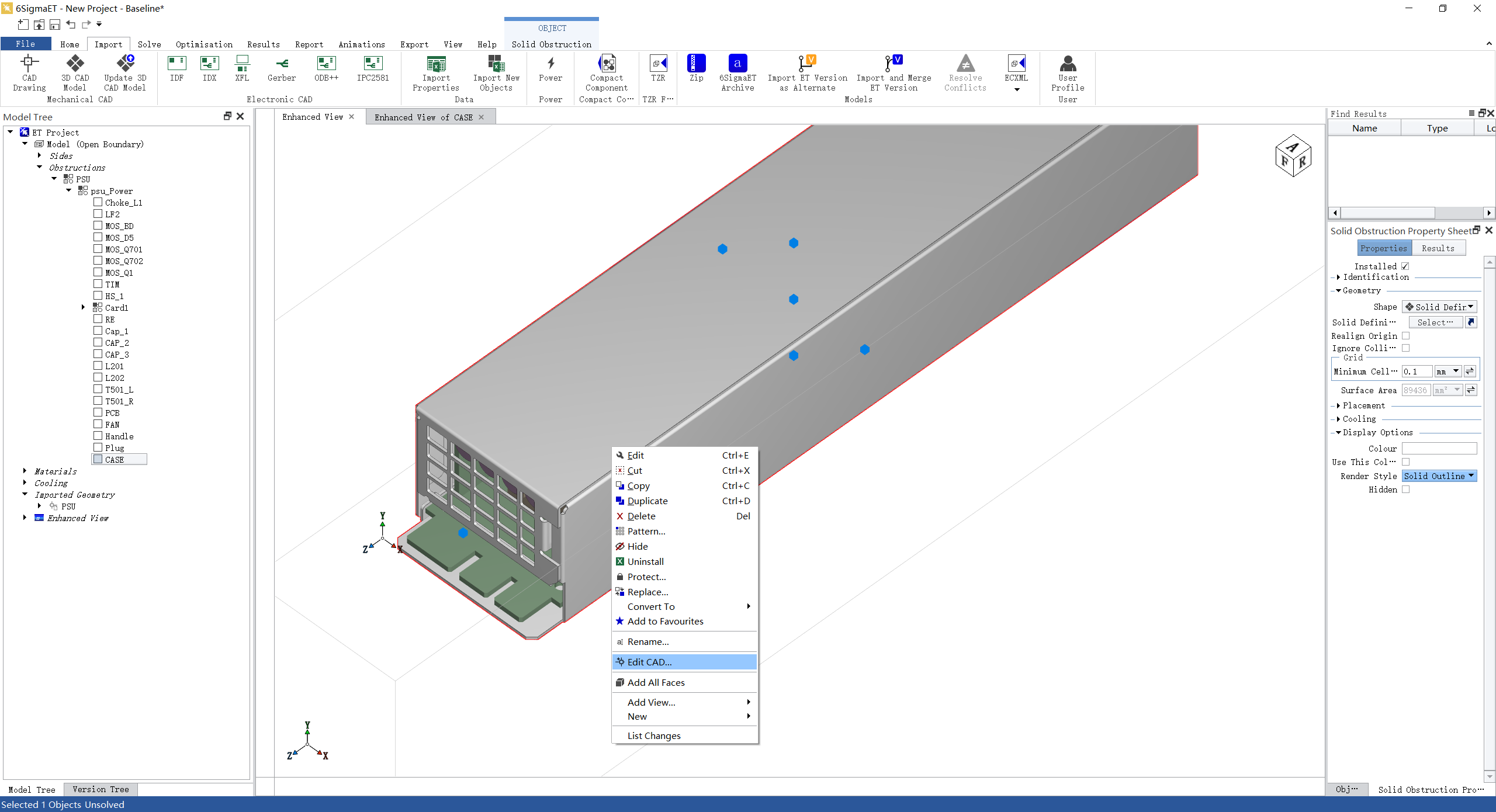Expand the Materials tree node
This screenshot has width=1496, height=812.
pos(25,471)
